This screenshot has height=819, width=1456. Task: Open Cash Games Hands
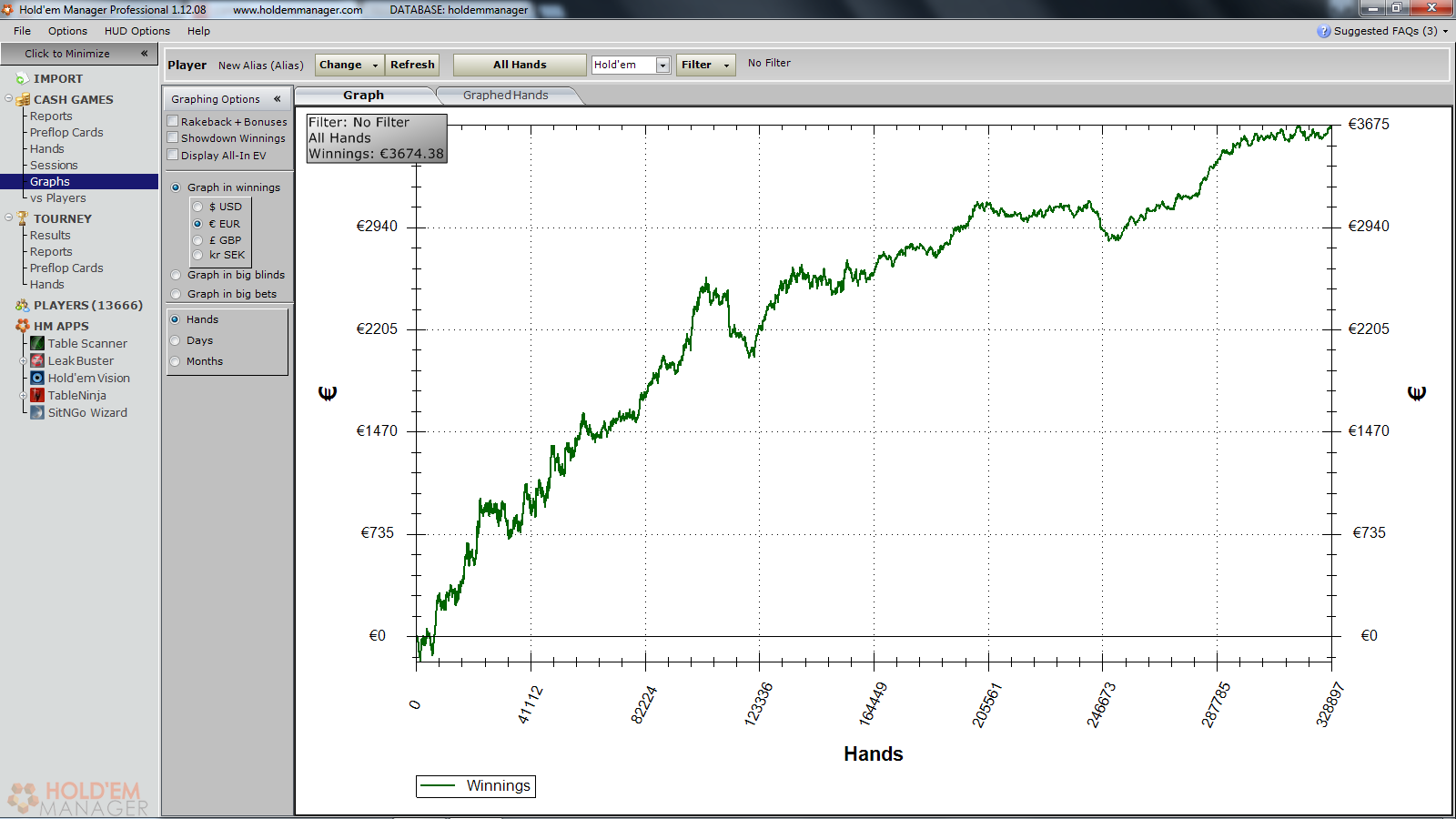[46, 148]
